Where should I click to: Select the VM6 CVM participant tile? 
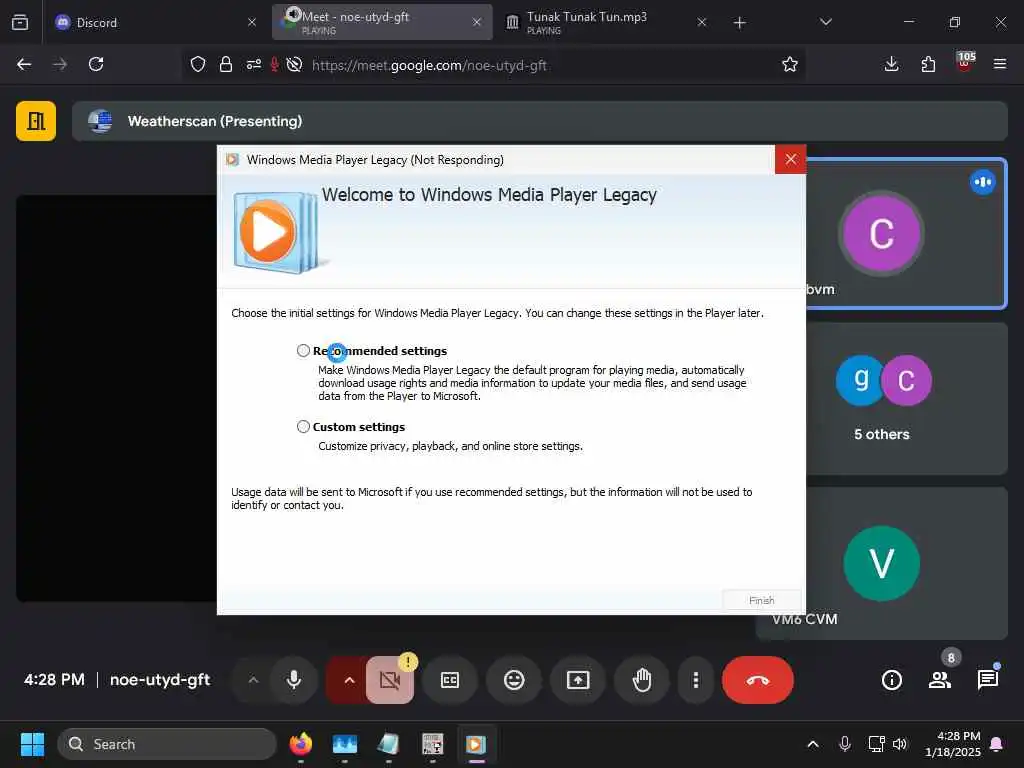tap(882, 563)
